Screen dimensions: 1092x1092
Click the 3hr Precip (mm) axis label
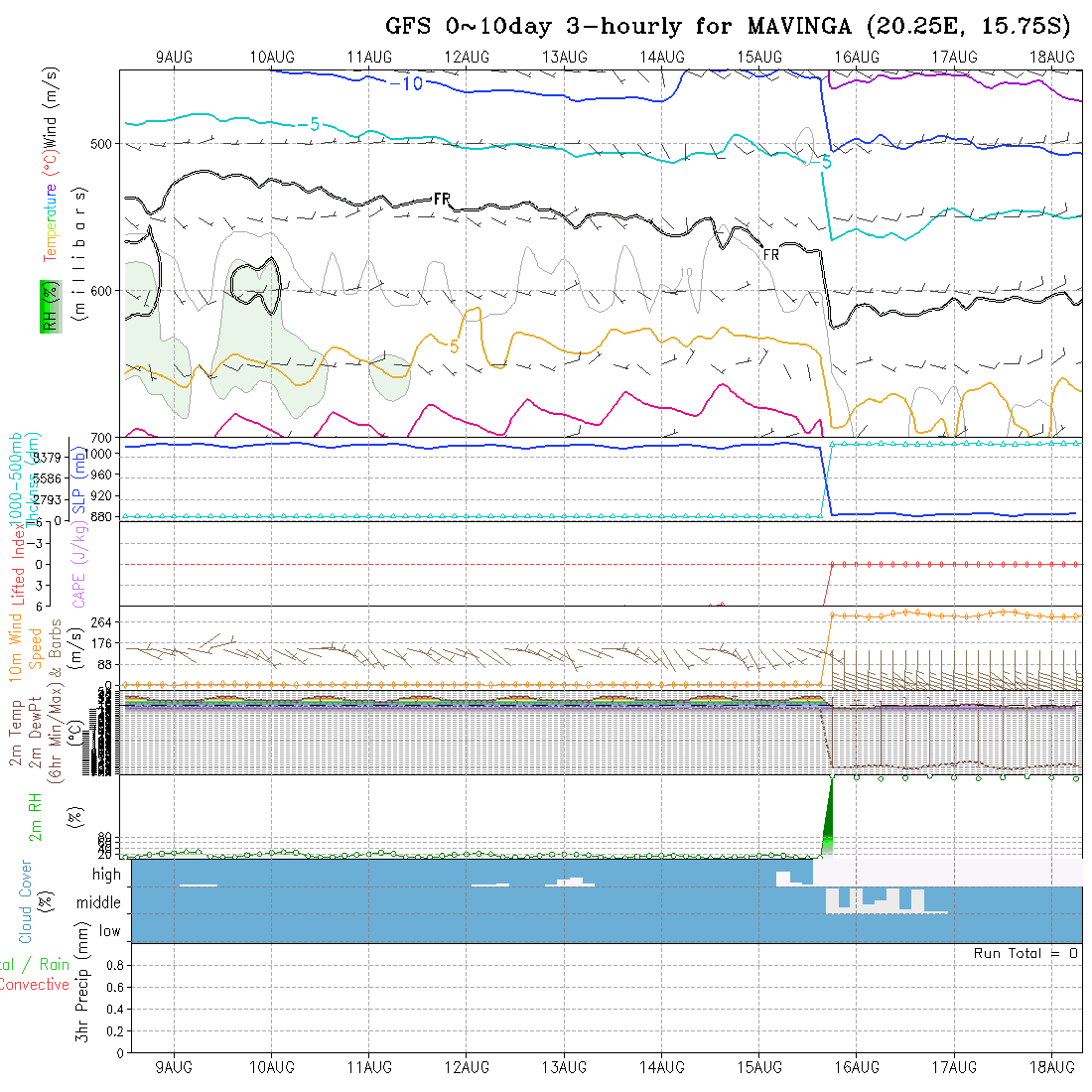pos(82,982)
